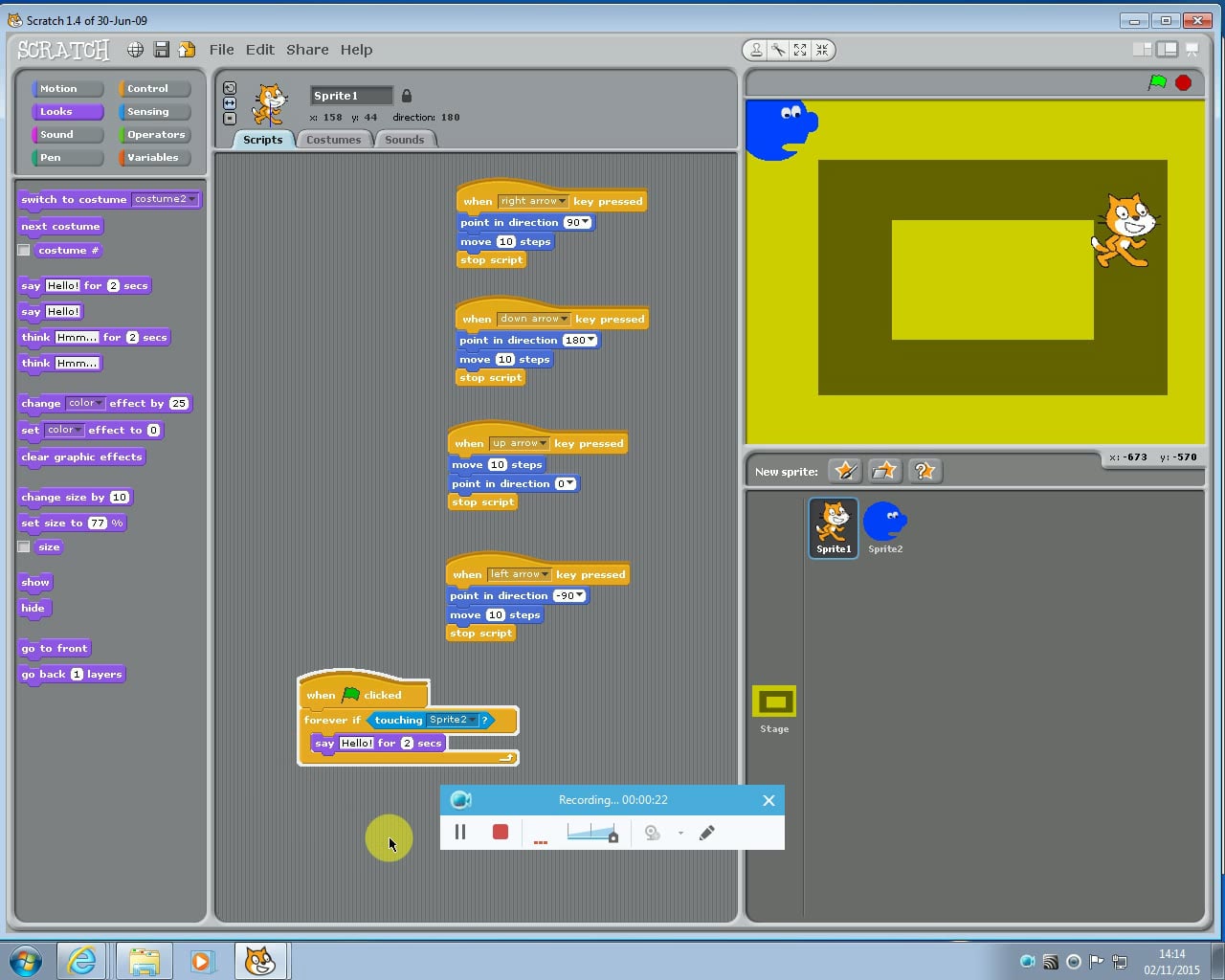Click the share project icon
1225x980 pixels.
pyautogui.click(x=187, y=50)
